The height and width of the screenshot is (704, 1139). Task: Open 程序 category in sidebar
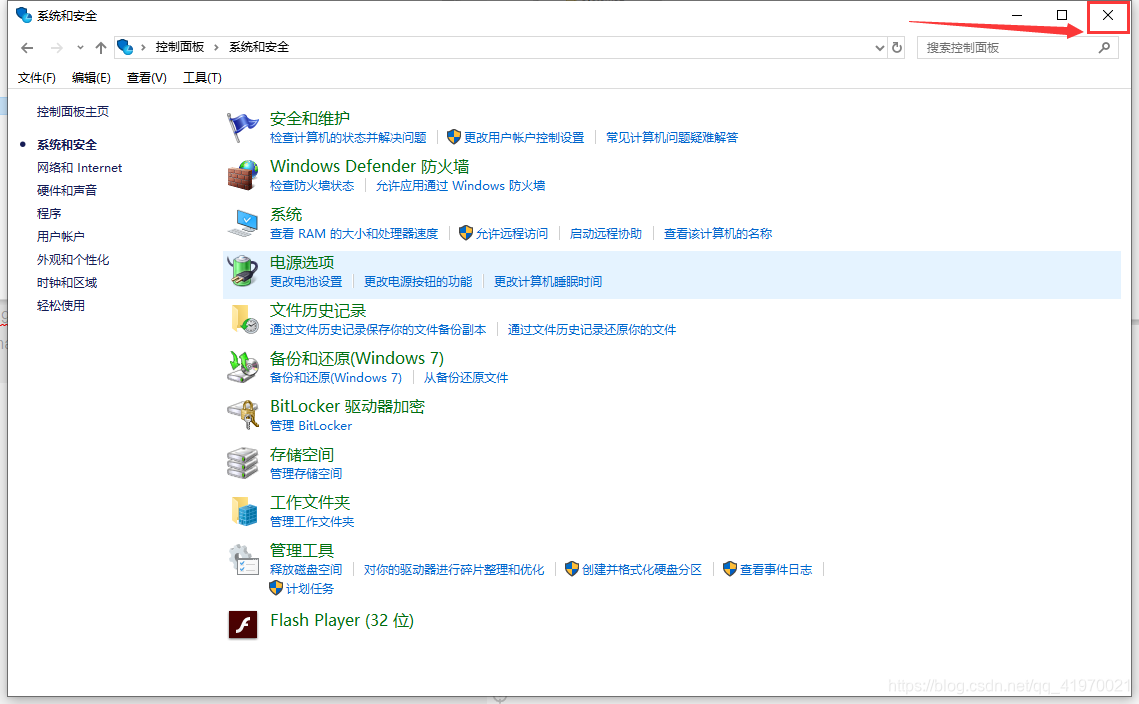click(49, 214)
